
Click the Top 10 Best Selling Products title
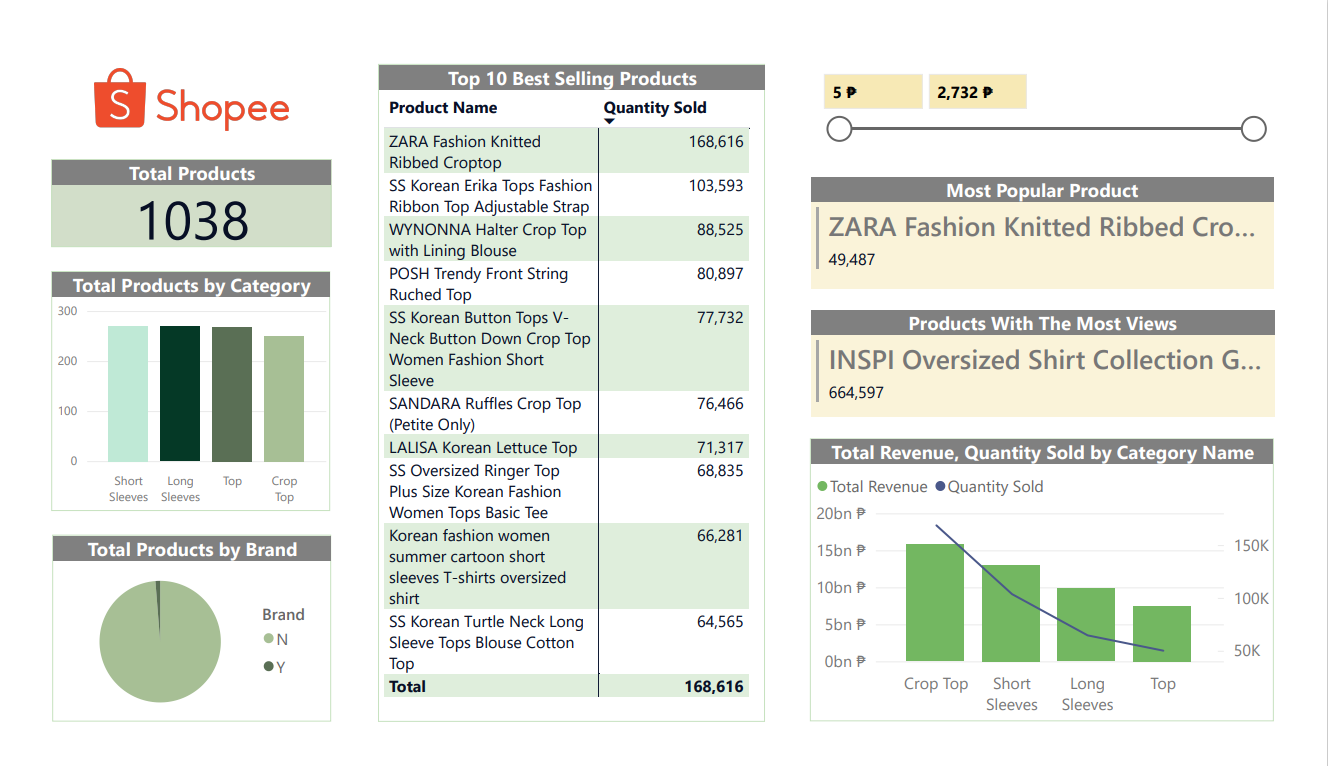click(572, 79)
